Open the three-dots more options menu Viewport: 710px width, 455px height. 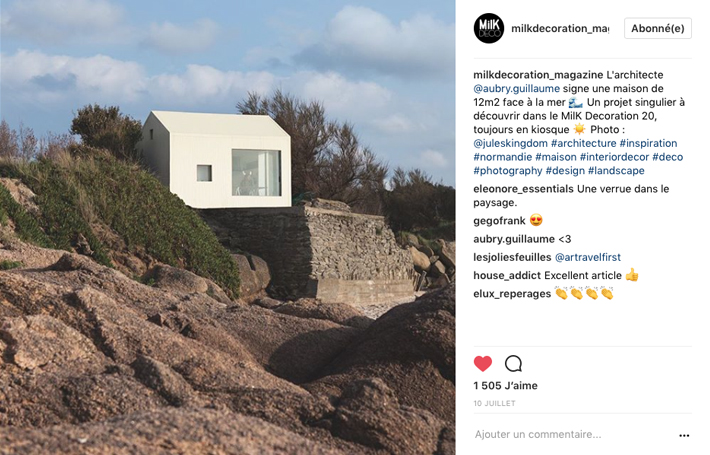point(684,435)
